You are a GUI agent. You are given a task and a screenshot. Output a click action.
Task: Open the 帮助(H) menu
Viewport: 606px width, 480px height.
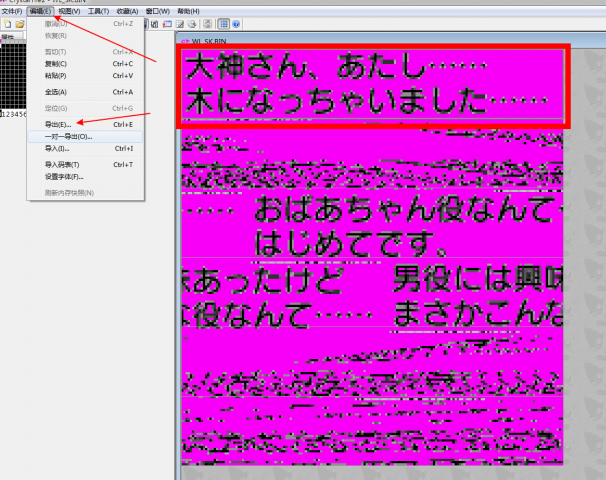click(x=188, y=11)
